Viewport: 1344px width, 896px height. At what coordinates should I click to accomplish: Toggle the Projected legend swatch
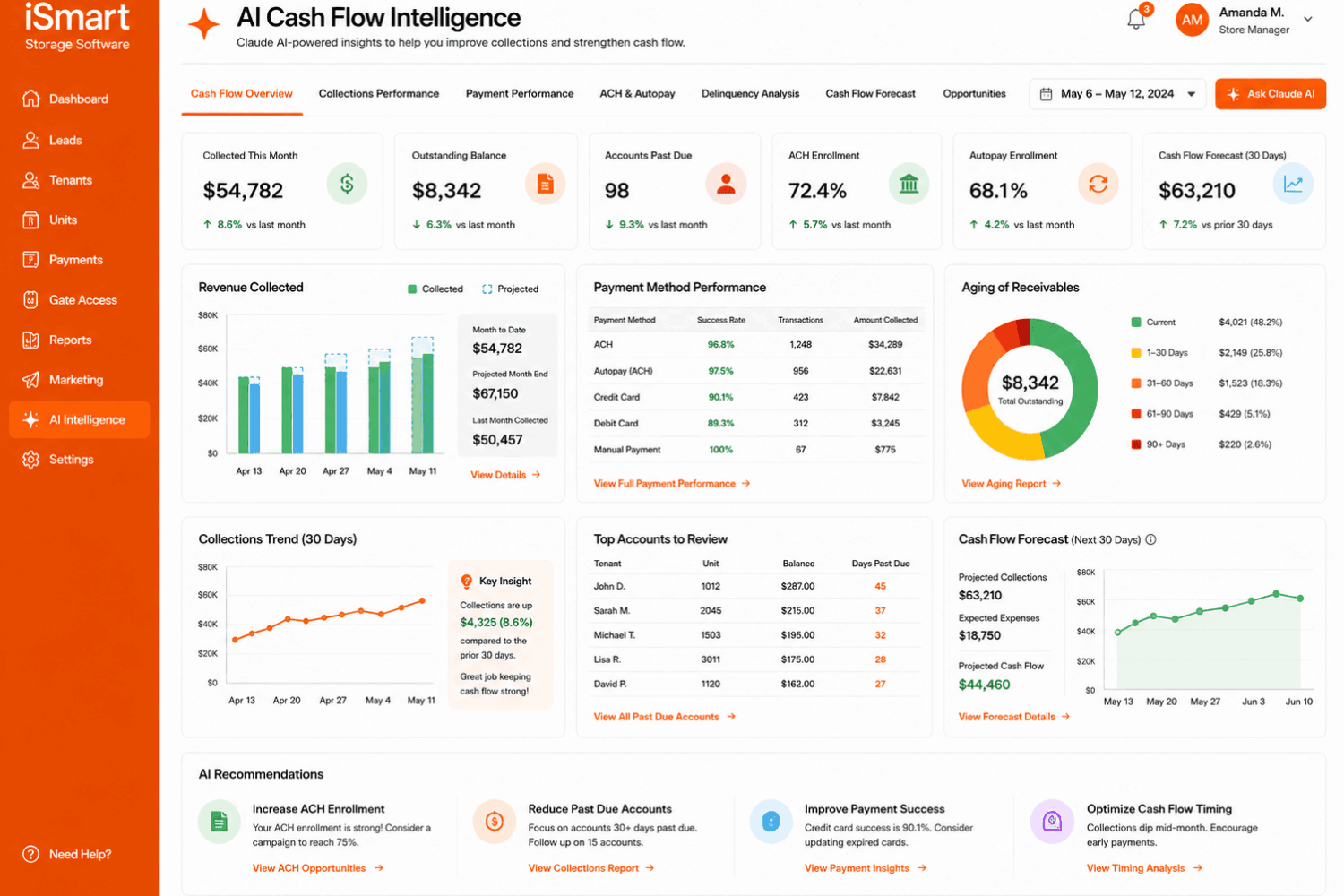[x=487, y=289]
